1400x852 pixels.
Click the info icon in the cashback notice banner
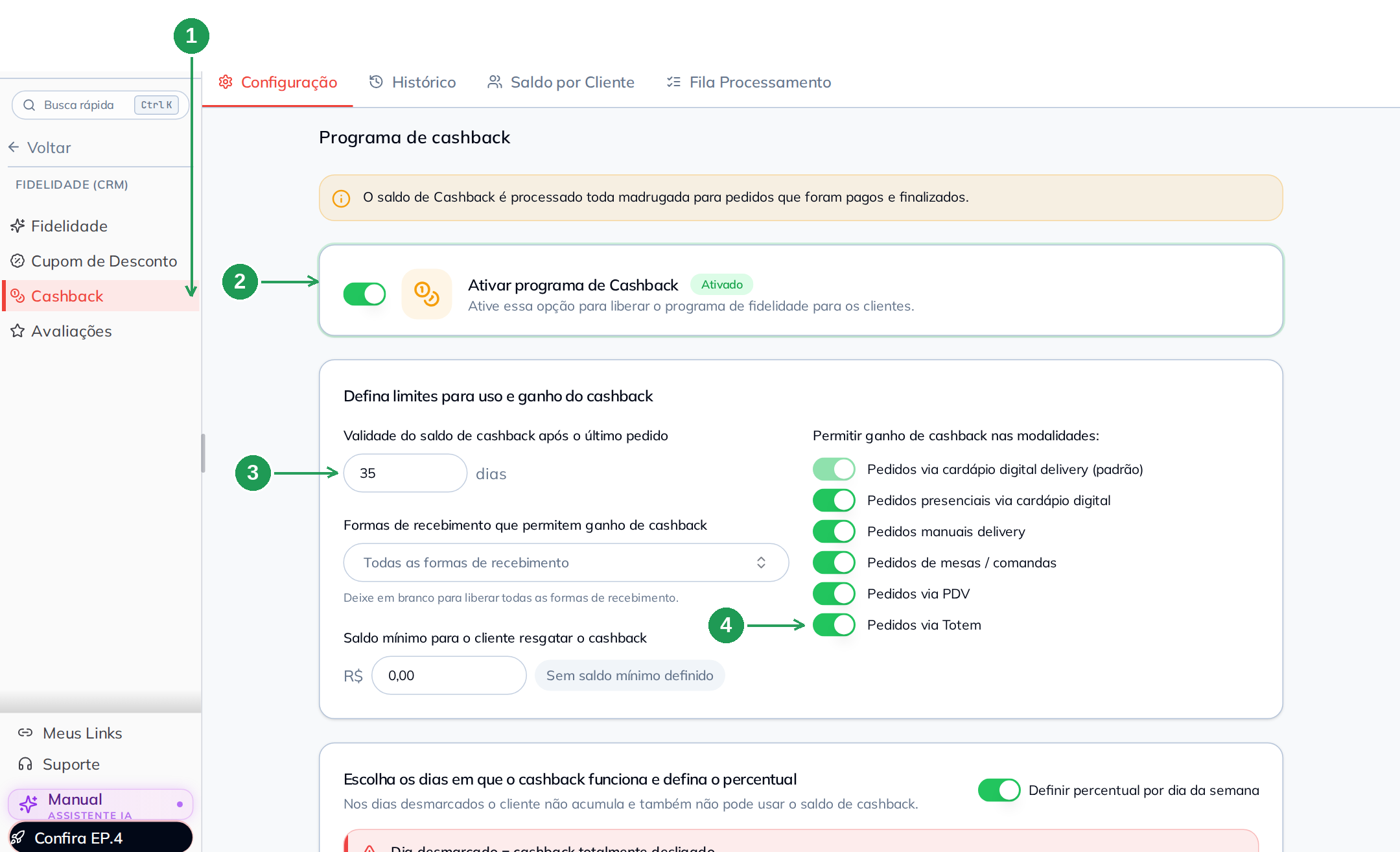click(341, 198)
